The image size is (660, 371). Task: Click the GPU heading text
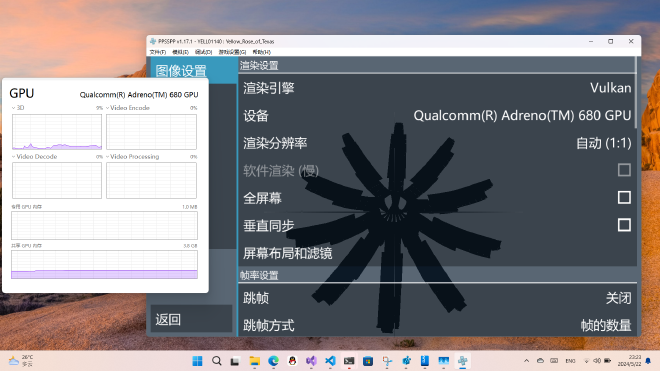coord(21,93)
